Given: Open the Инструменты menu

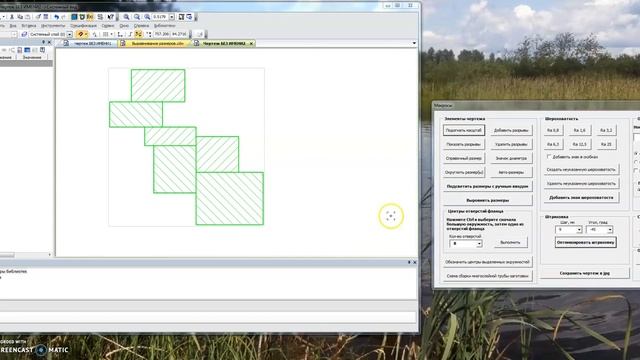Looking at the screenshot, I should click(x=53, y=26).
